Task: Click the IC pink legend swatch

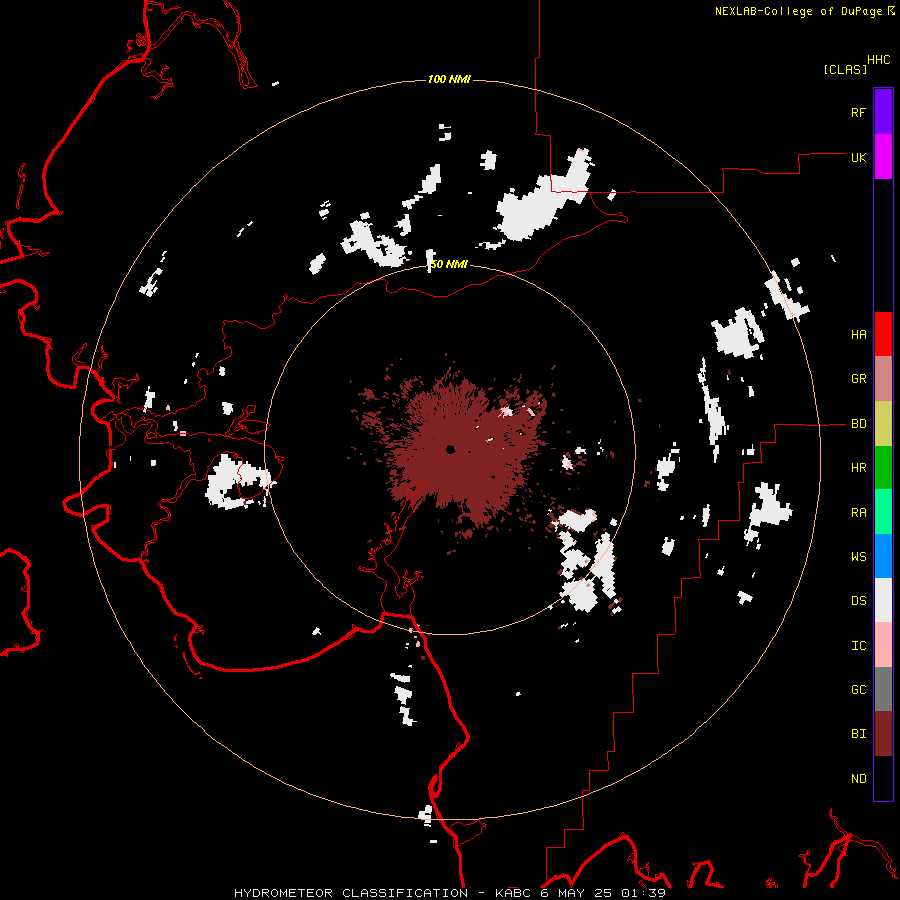Action: point(883,645)
